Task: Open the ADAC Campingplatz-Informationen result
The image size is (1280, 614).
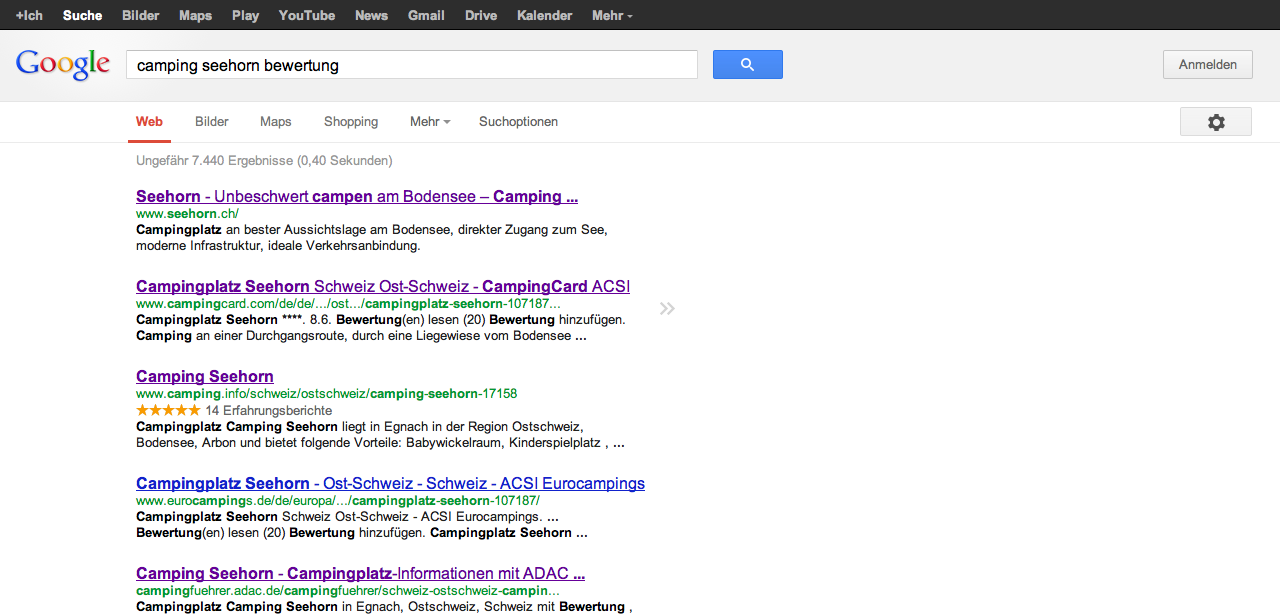Action: [360, 574]
